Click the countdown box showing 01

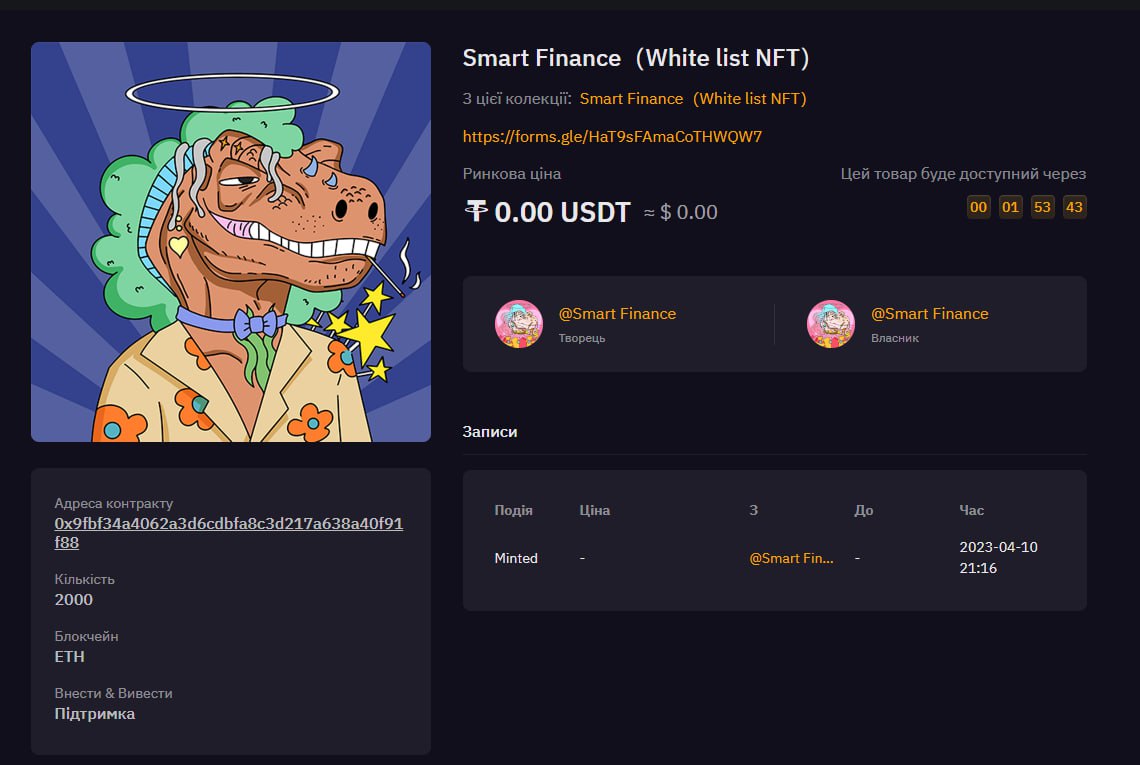1011,207
